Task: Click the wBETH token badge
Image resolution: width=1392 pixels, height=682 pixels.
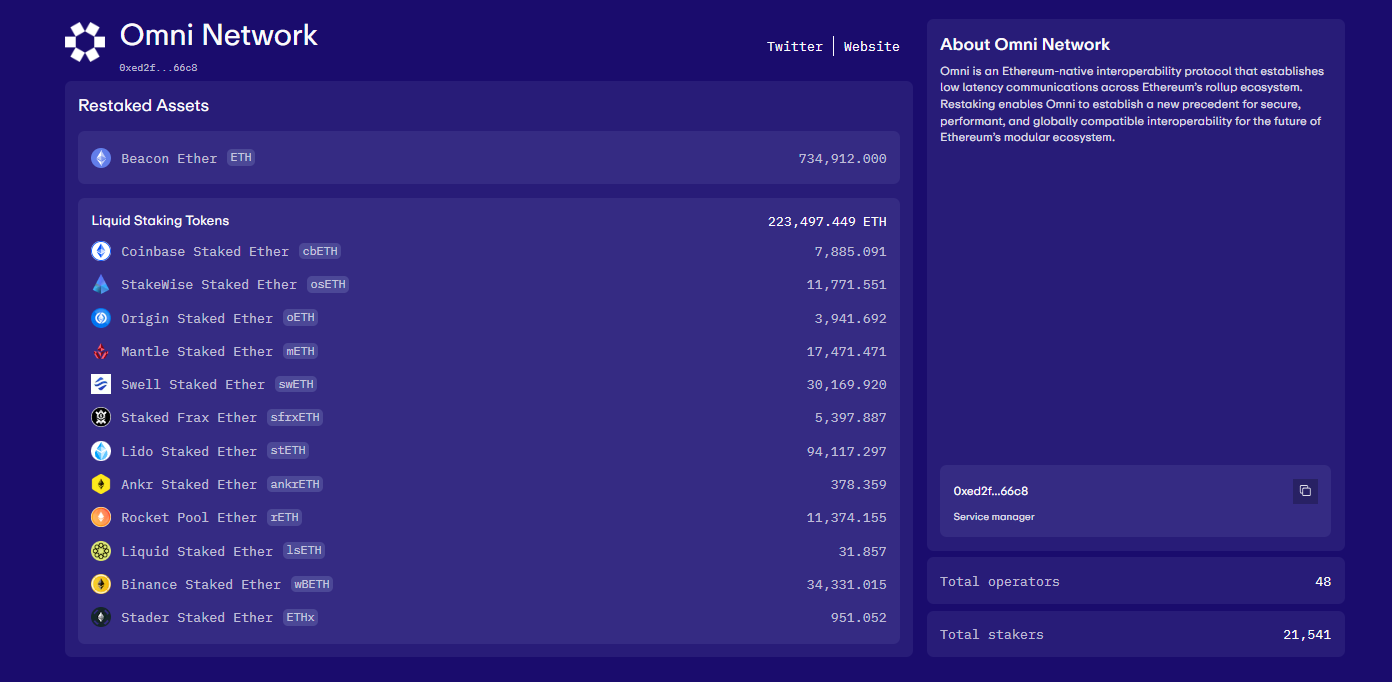Action: coord(312,584)
